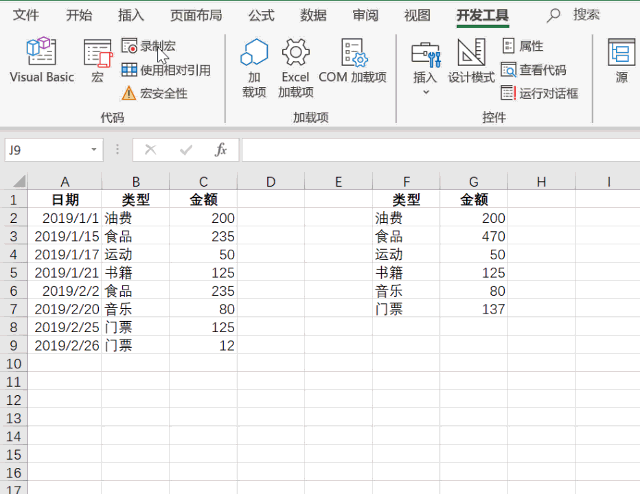This screenshot has height=494, width=640.
Task: Open the 数据 ribbon tab
Action: point(313,16)
